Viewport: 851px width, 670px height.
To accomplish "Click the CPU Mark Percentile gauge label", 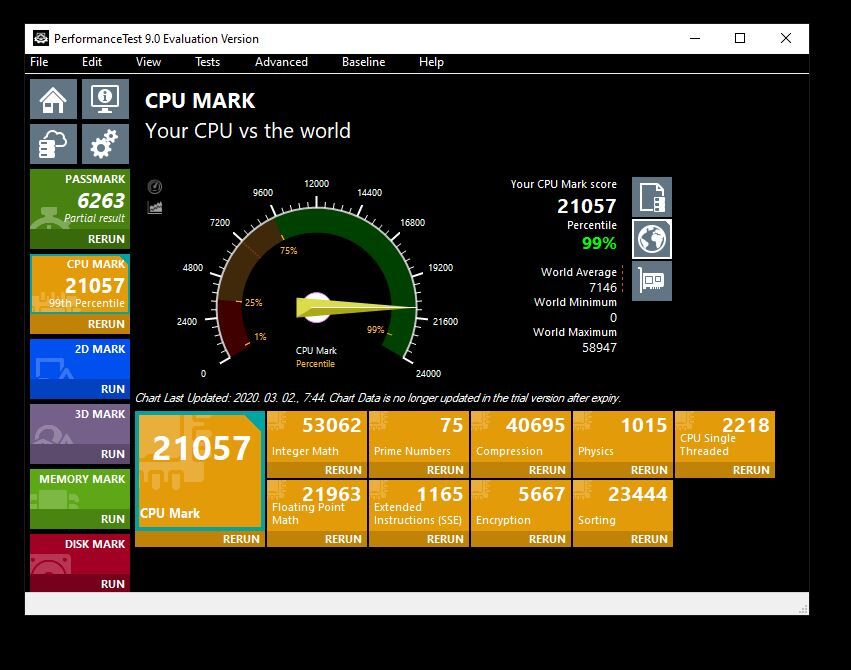I will (316, 357).
